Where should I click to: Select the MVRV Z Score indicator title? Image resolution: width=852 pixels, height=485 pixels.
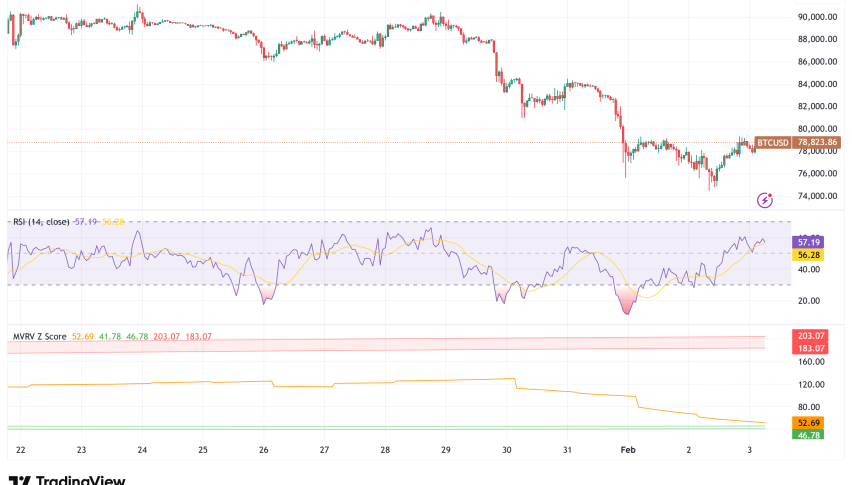[39, 336]
